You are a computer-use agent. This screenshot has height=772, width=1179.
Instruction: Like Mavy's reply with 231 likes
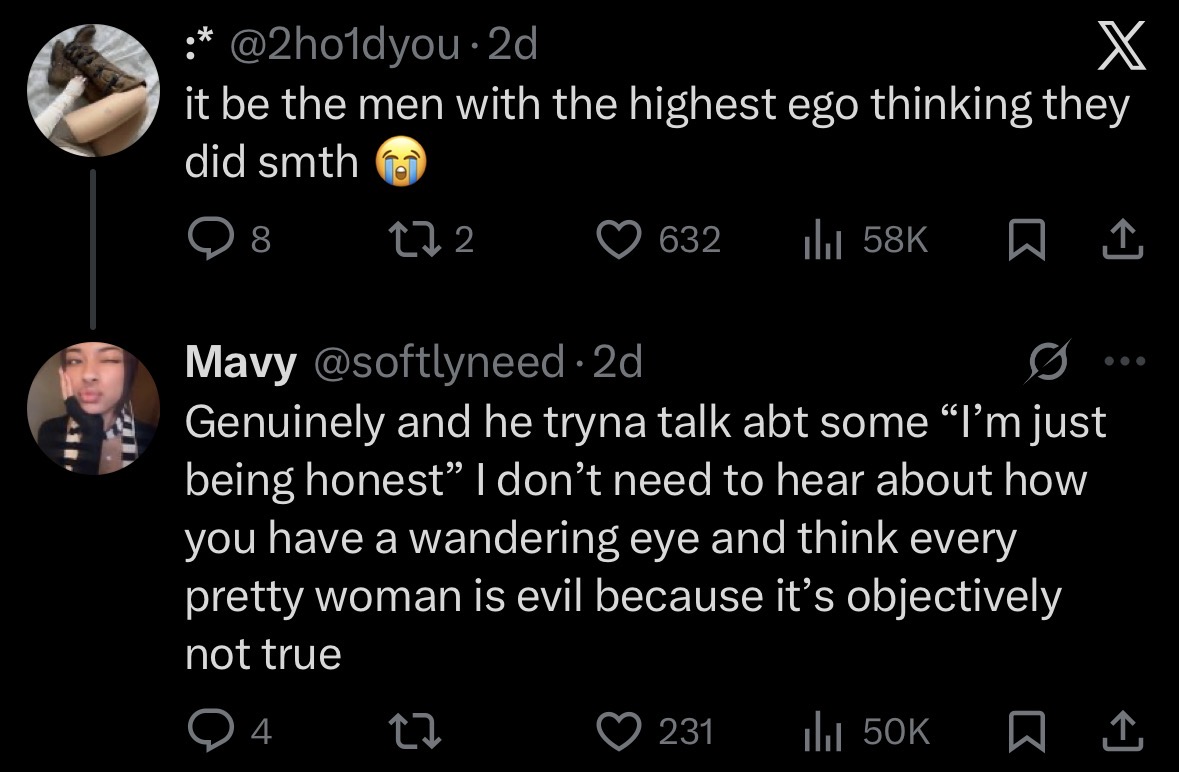point(617,733)
